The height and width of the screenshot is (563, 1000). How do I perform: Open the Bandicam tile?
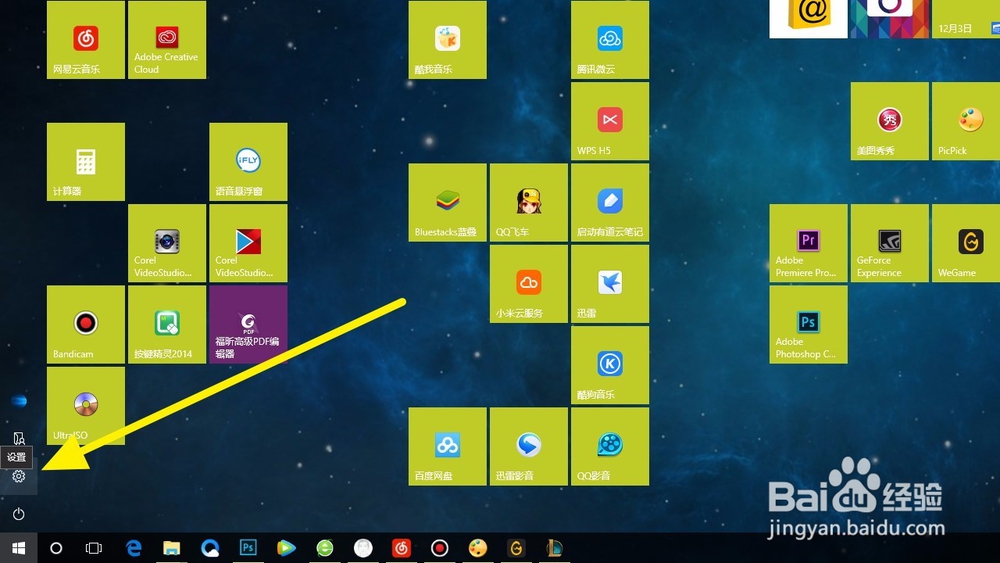(85, 325)
